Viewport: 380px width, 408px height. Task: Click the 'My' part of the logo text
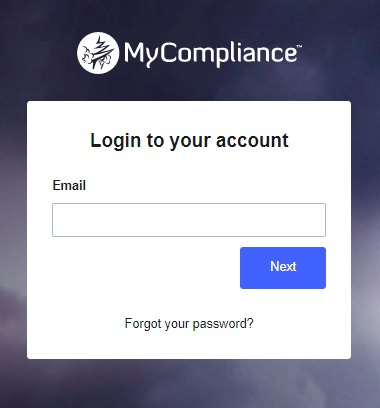point(140,55)
